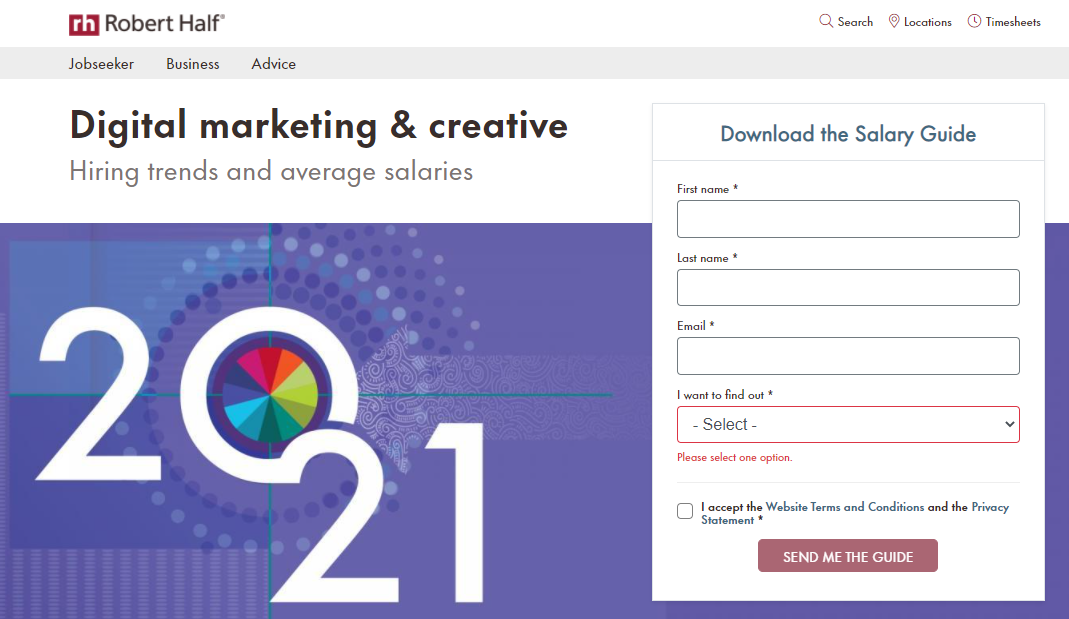Screen dimensions: 1069x619
Task: Open the Website Terms and Conditions link
Action: (845, 507)
